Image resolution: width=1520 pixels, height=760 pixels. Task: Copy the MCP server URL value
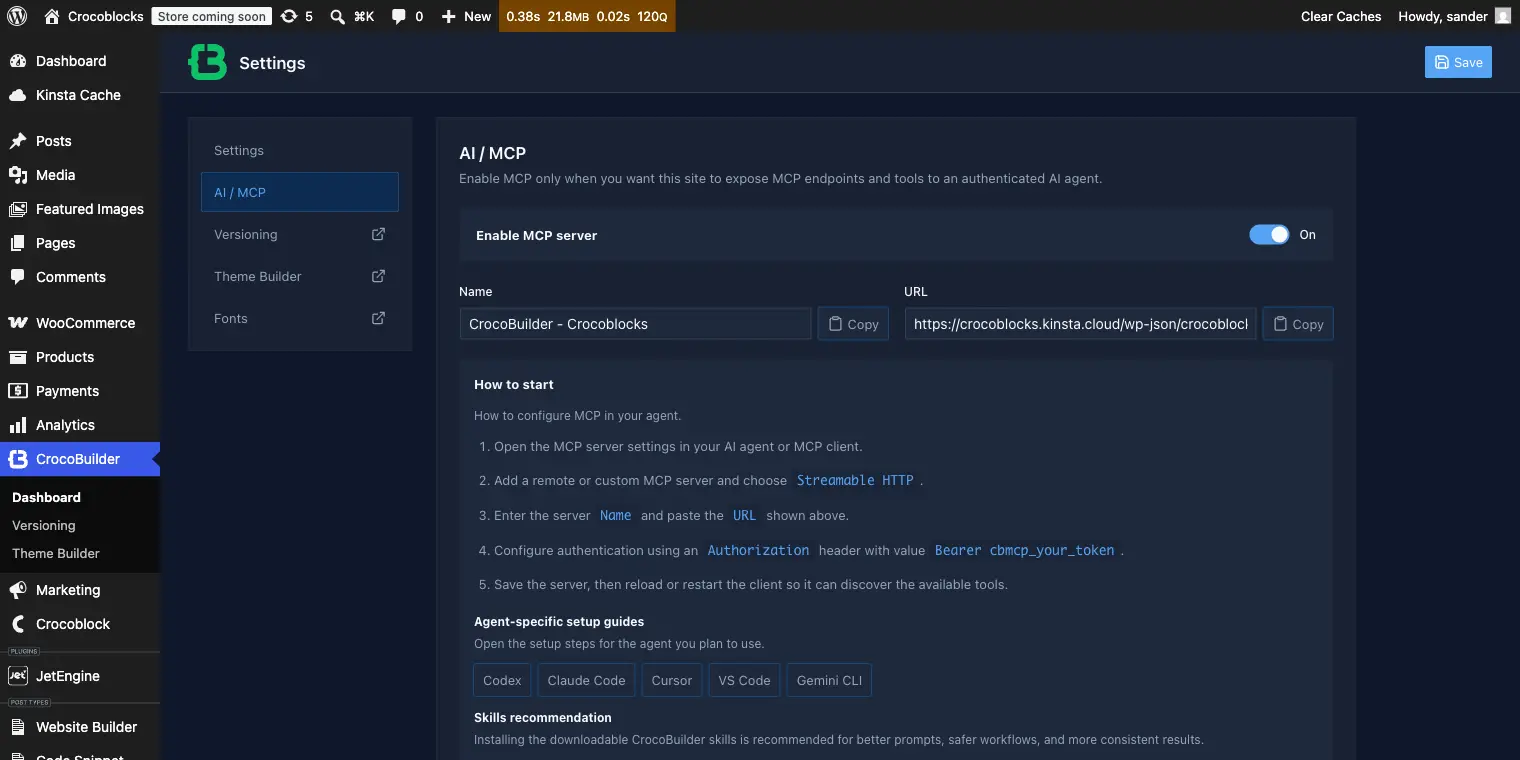(x=1298, y=324)
